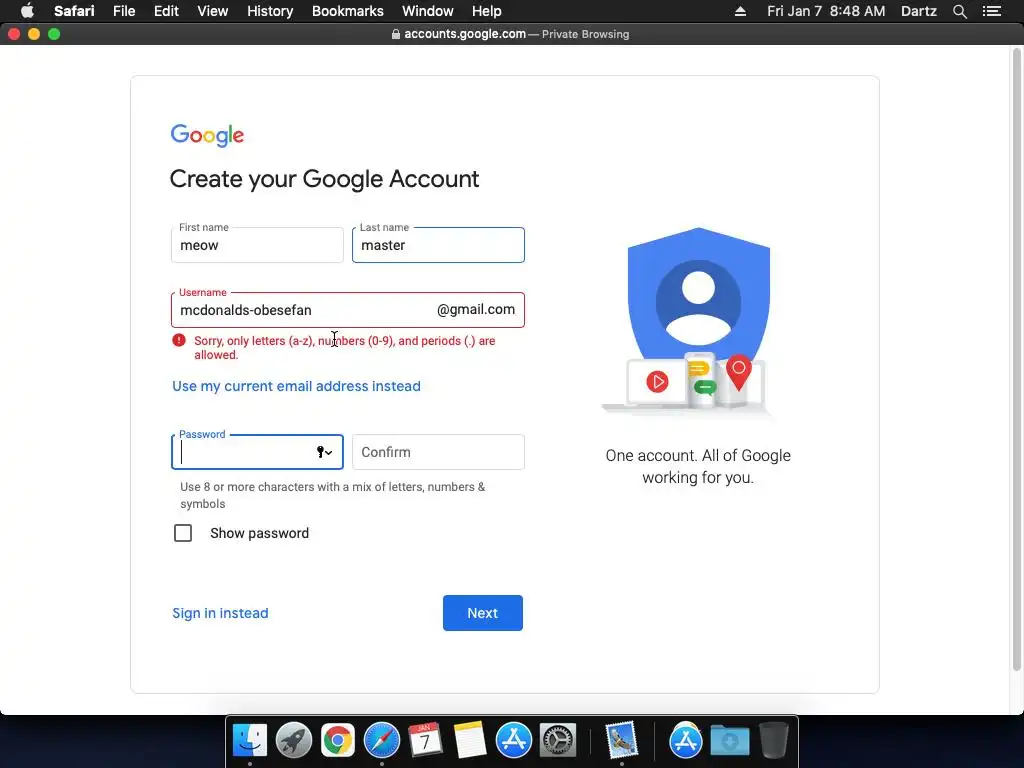Minimize the Safari window with yellow button
The height and width of the screenshot is (768, 1024).
click(x=34, y=34)
